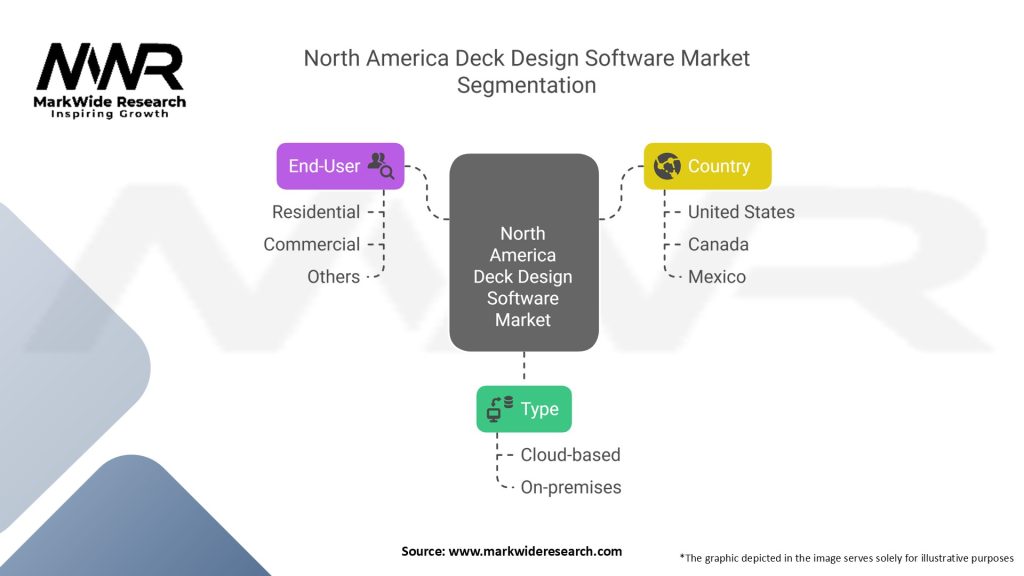Viewport: 1024px width, 576px height.
Task: Select the Mexico entry
Action: [716, 277]
